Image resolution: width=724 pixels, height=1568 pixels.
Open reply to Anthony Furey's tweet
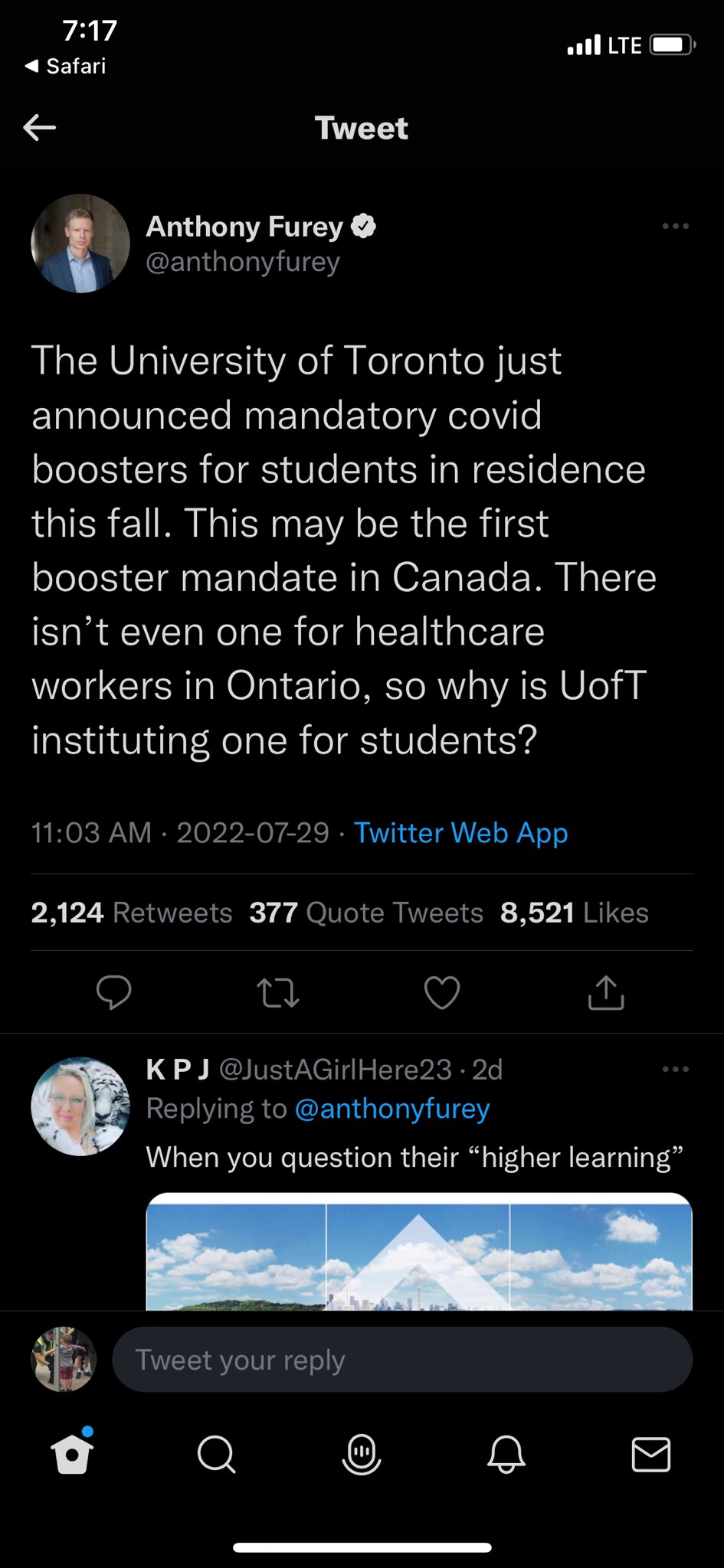pos(113,992)
